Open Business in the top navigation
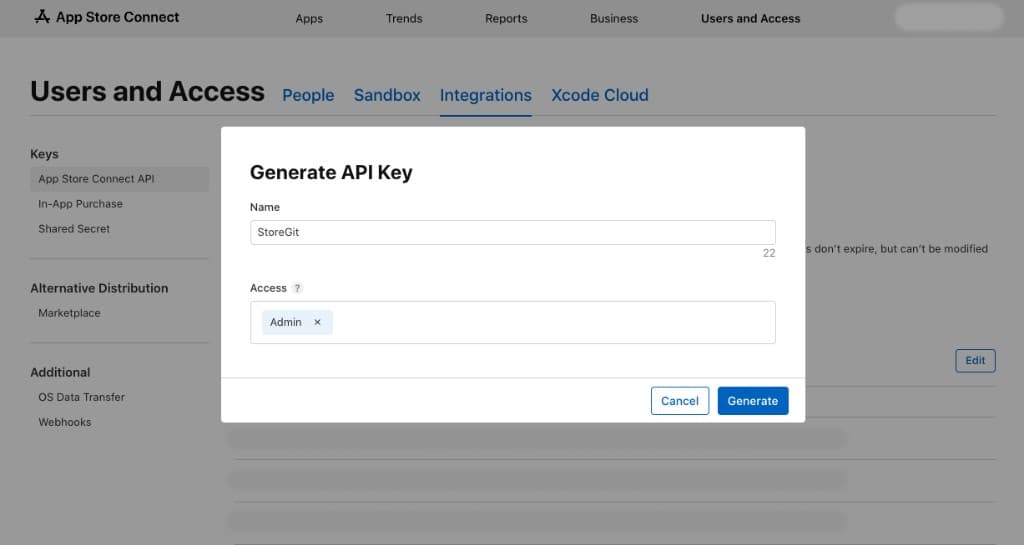 pos(614,18)
